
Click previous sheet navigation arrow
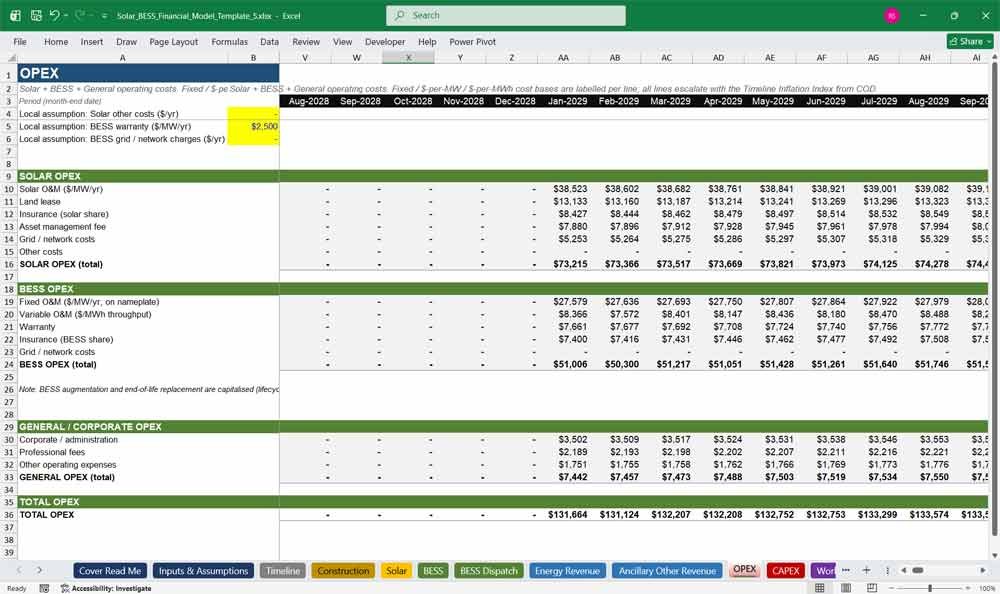pos(19,570)
